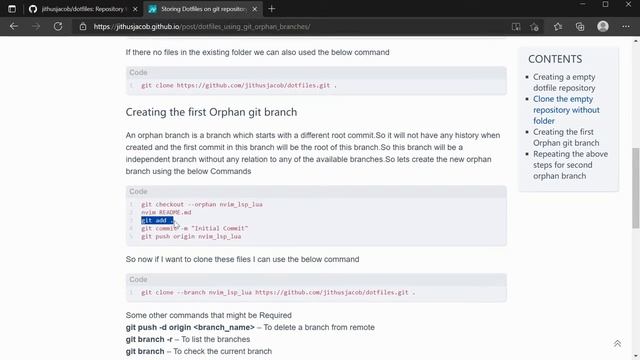
Task: Maximize the browser window
Action: click(x=605, y=4)
